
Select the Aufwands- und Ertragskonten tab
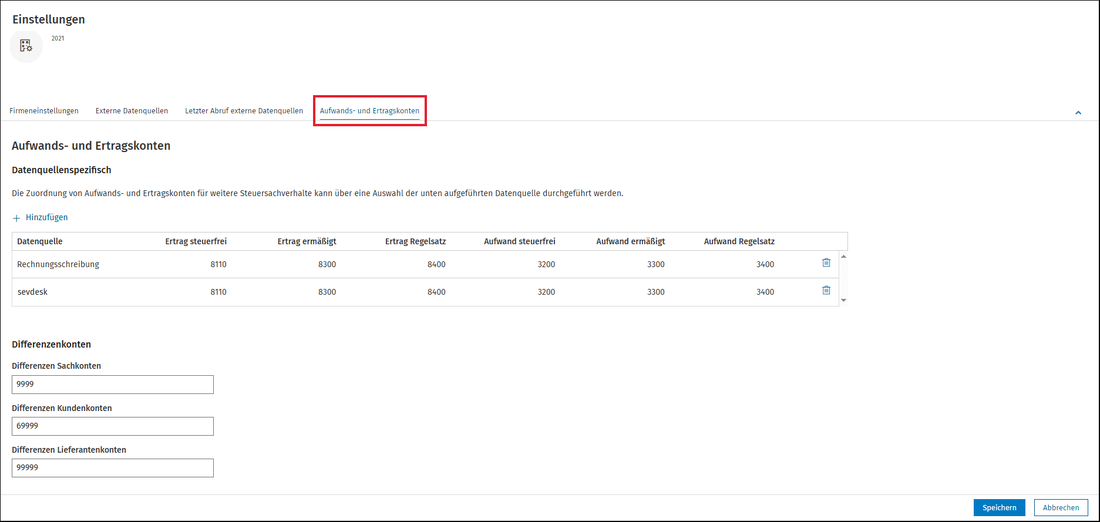pyautogui.click(x=370, y=111)
